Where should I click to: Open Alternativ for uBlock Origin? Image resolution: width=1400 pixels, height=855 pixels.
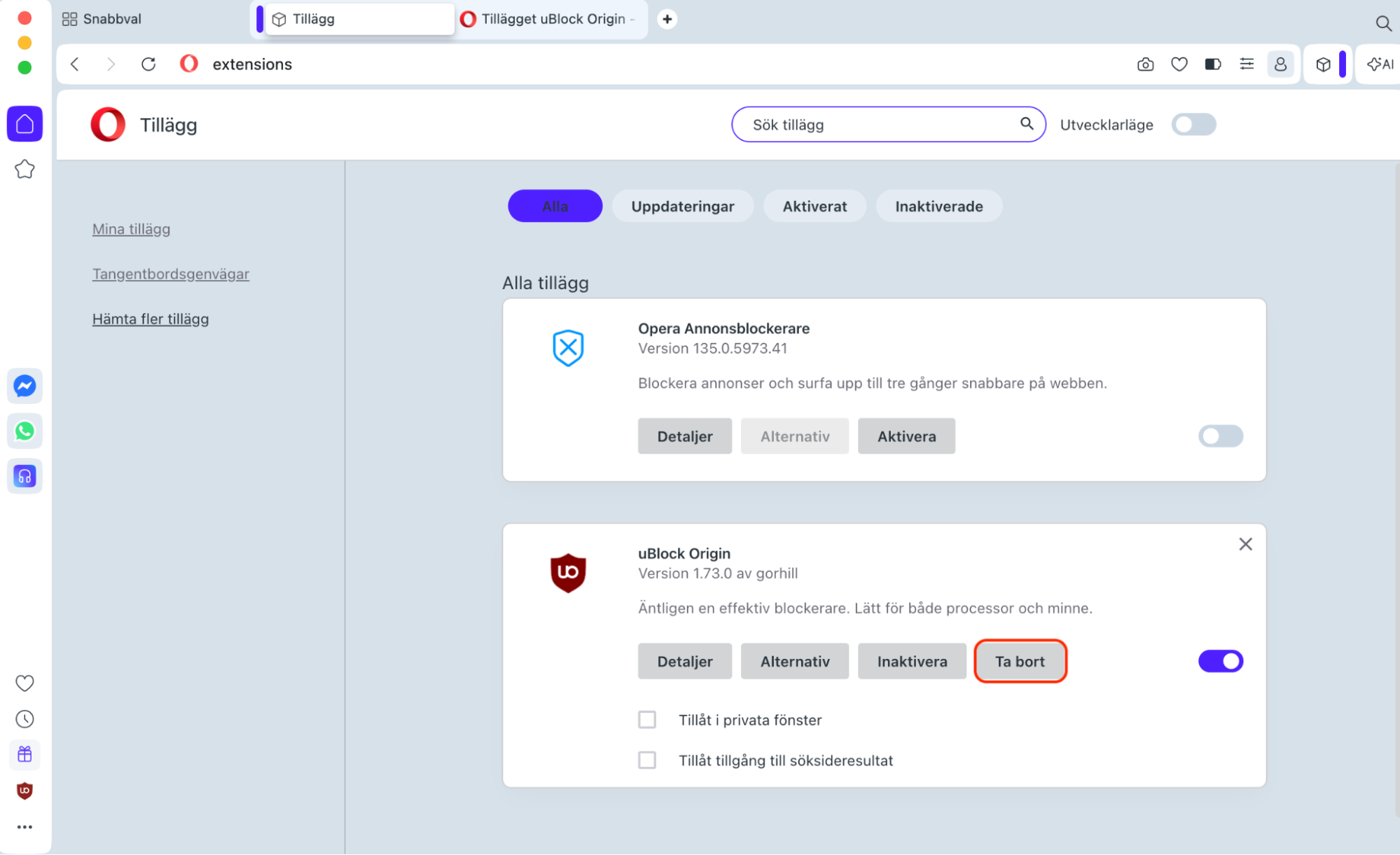[795, 662]
